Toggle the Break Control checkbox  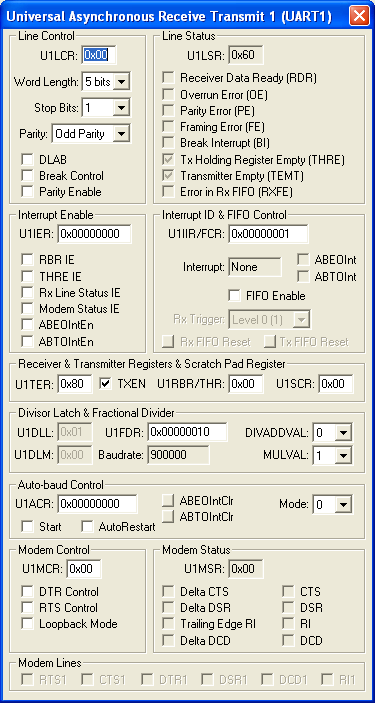(x=28, y=176)
